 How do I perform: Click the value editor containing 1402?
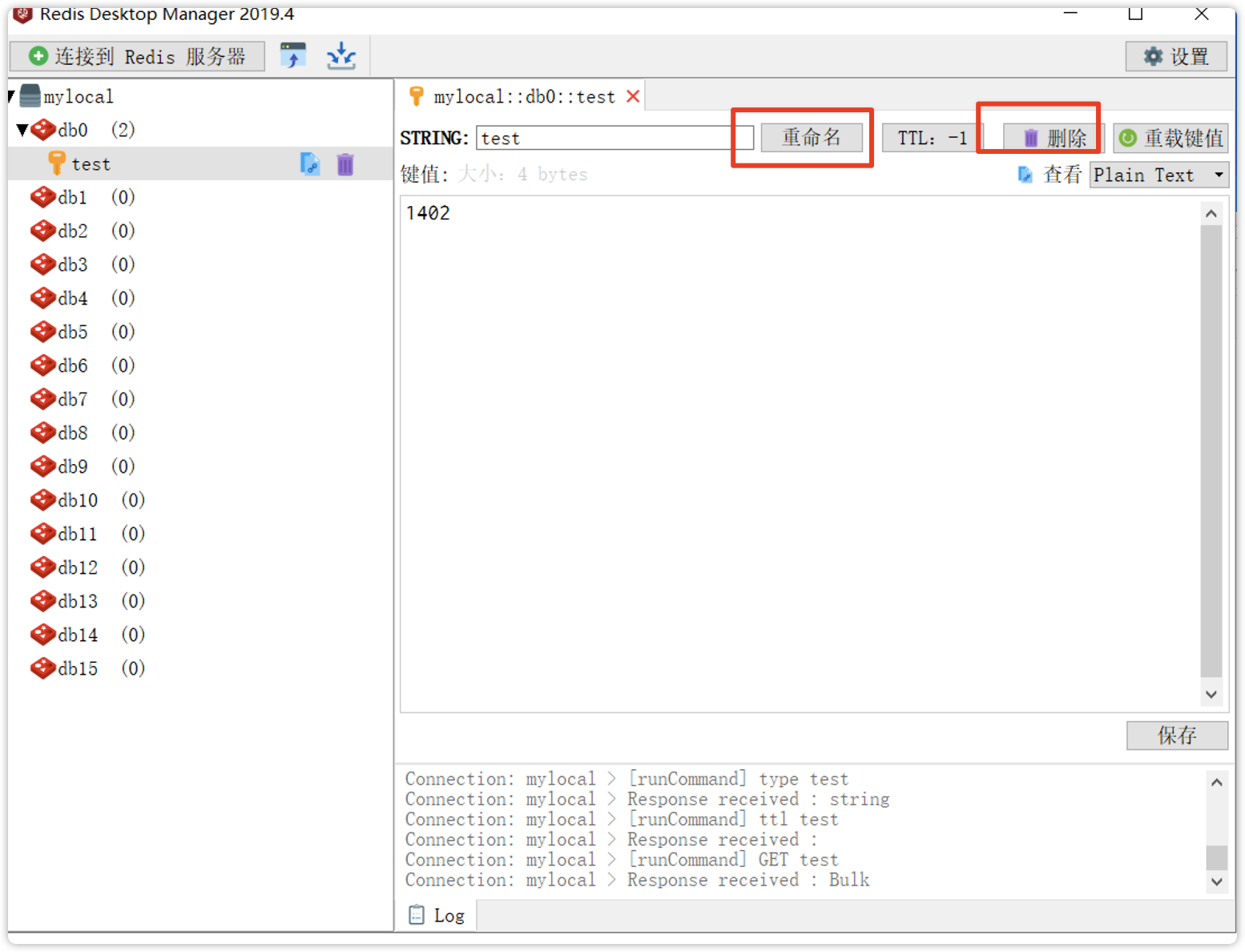coord(800,454)
